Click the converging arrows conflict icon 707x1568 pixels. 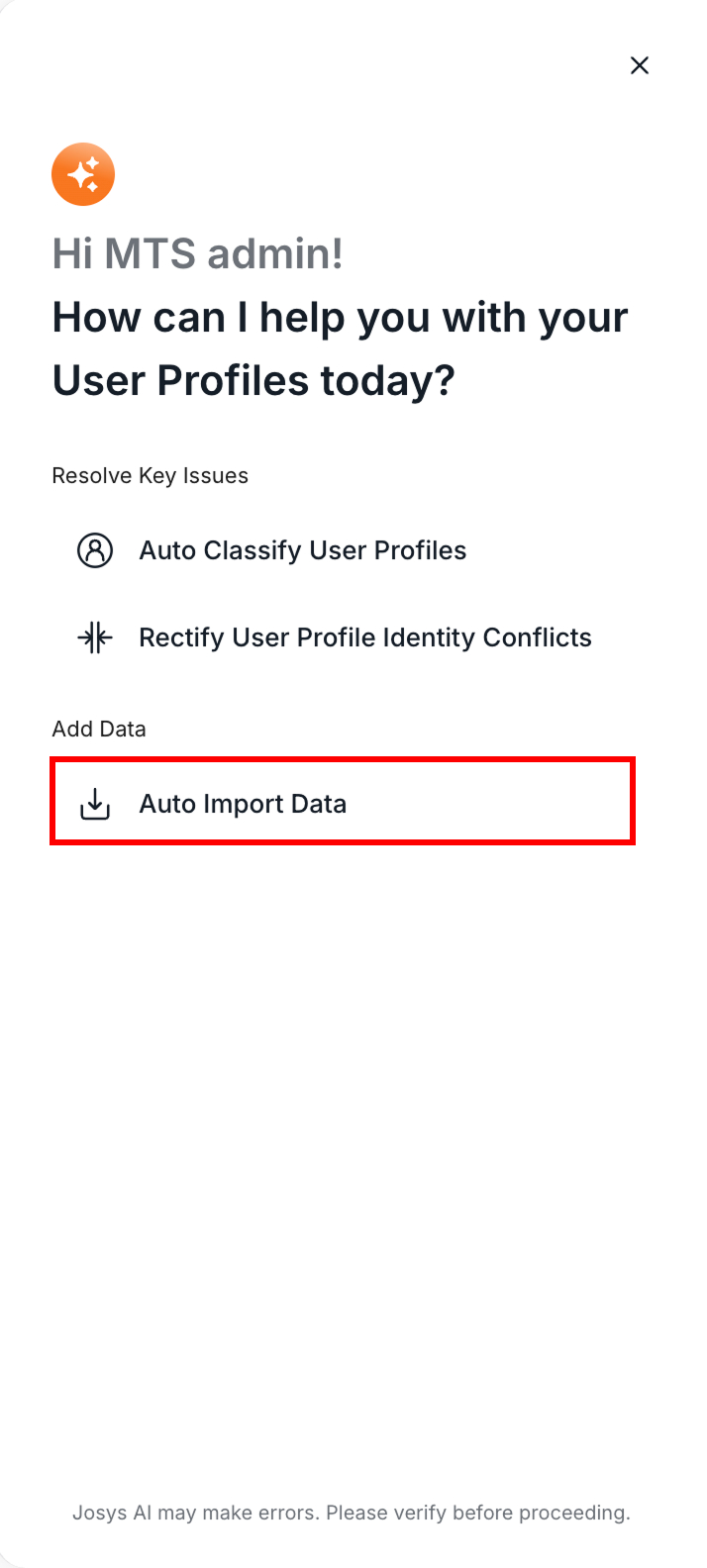95,637
